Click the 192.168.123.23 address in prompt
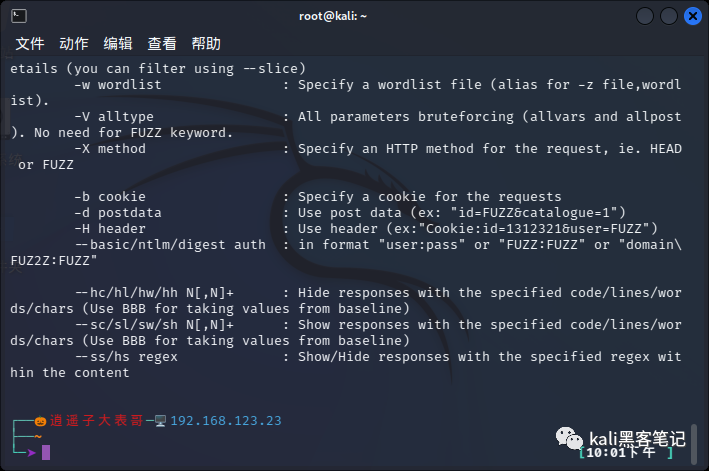 [x=226, y=421]
